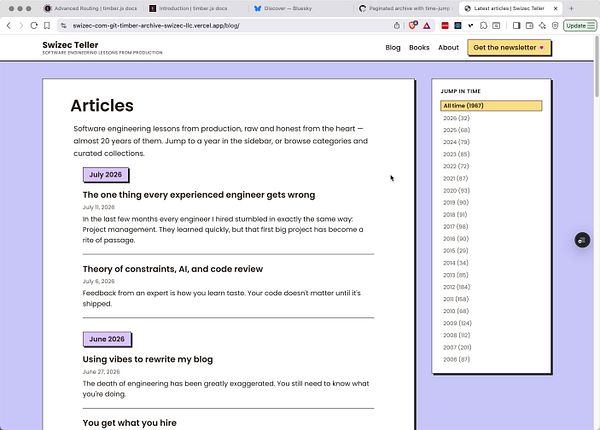
Task: Click the Get the newsletter button
Action: [509, 47]
